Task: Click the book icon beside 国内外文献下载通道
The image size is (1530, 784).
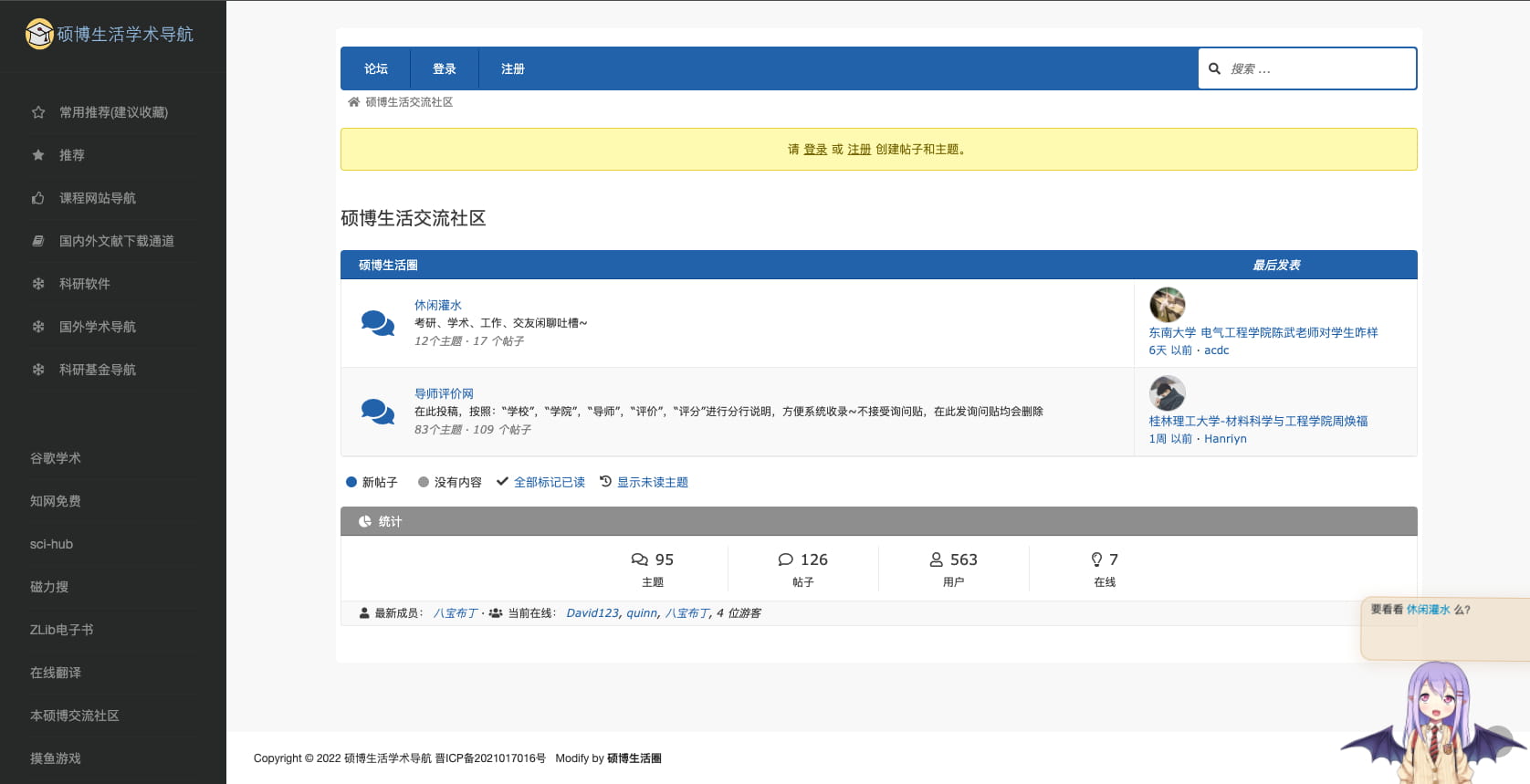Action: tap(38, 241)
